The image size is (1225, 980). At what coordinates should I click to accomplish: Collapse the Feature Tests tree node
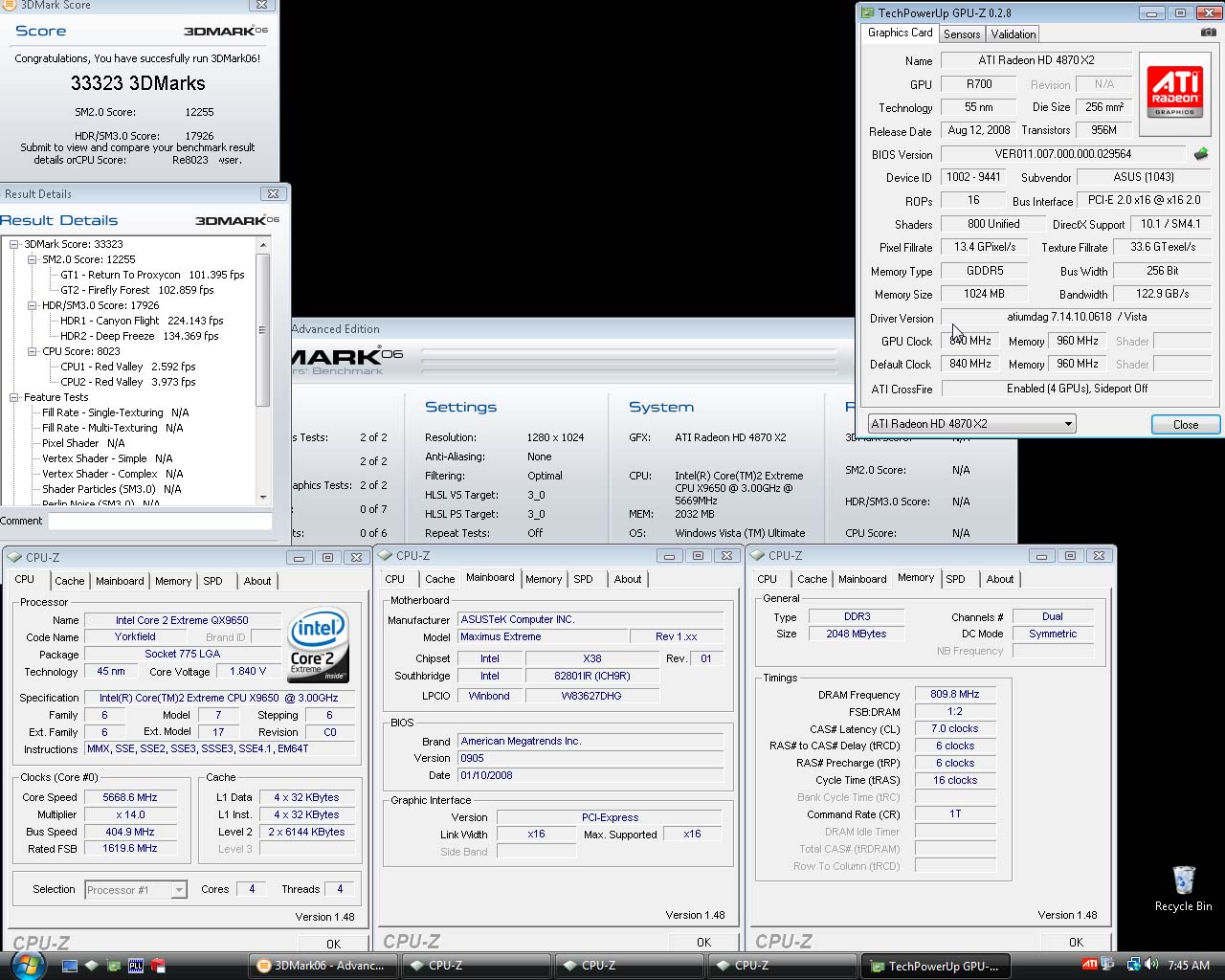pyautogui.click(x=14, y=397)
